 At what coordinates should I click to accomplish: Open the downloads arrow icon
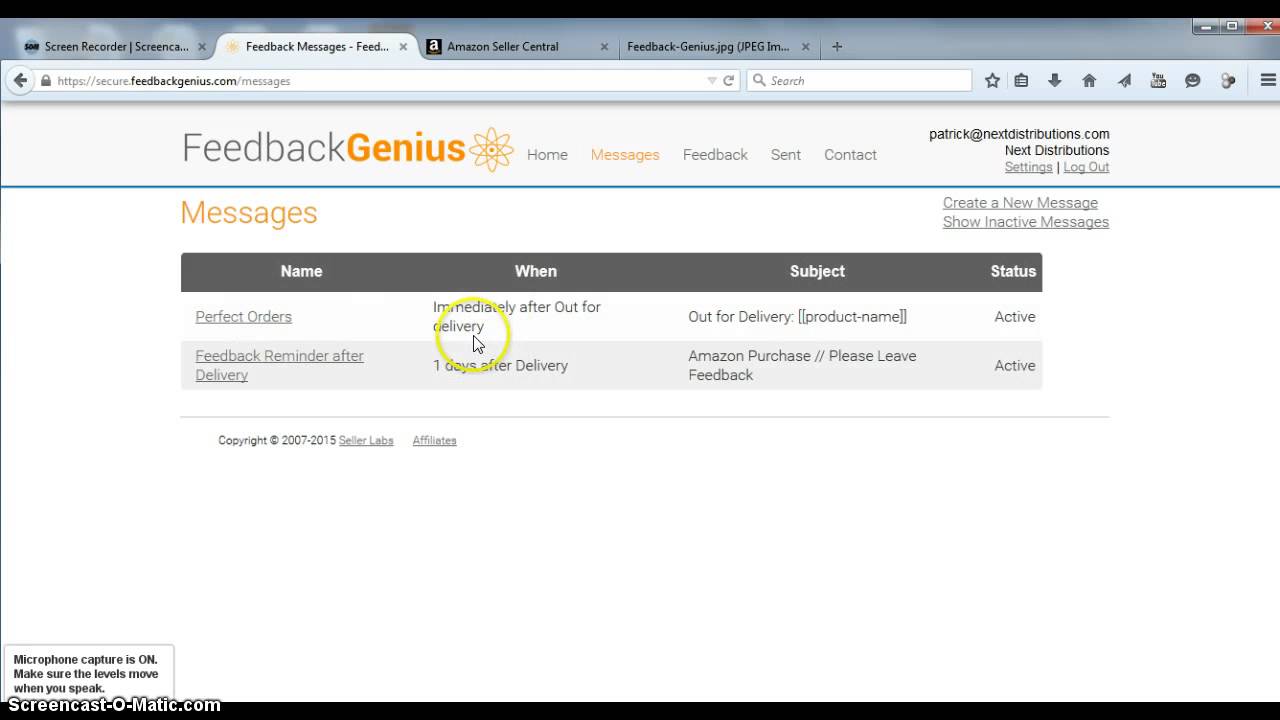coord(1055,81)
